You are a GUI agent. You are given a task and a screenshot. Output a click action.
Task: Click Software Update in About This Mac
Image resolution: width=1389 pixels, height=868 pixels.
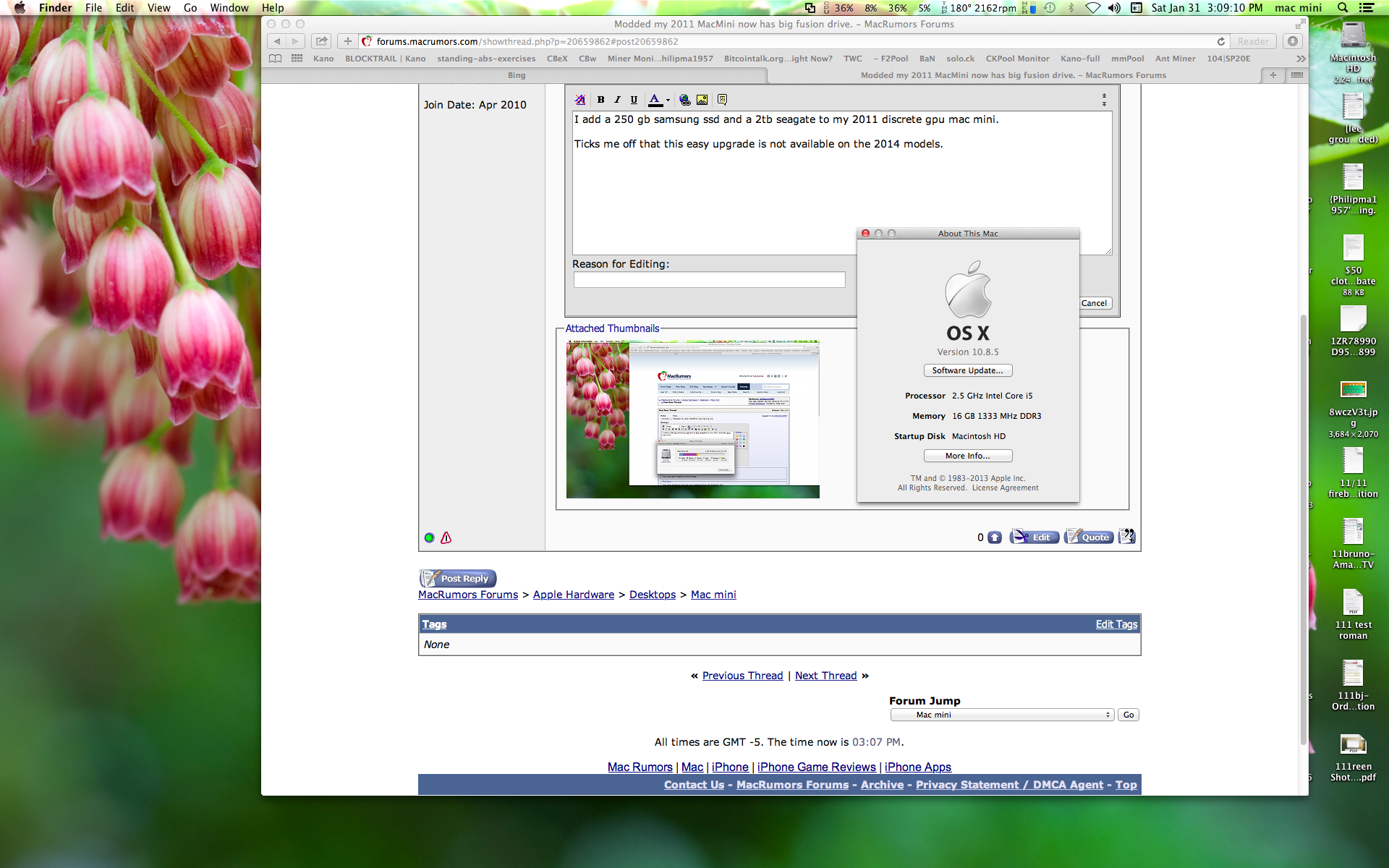point(968,370)
